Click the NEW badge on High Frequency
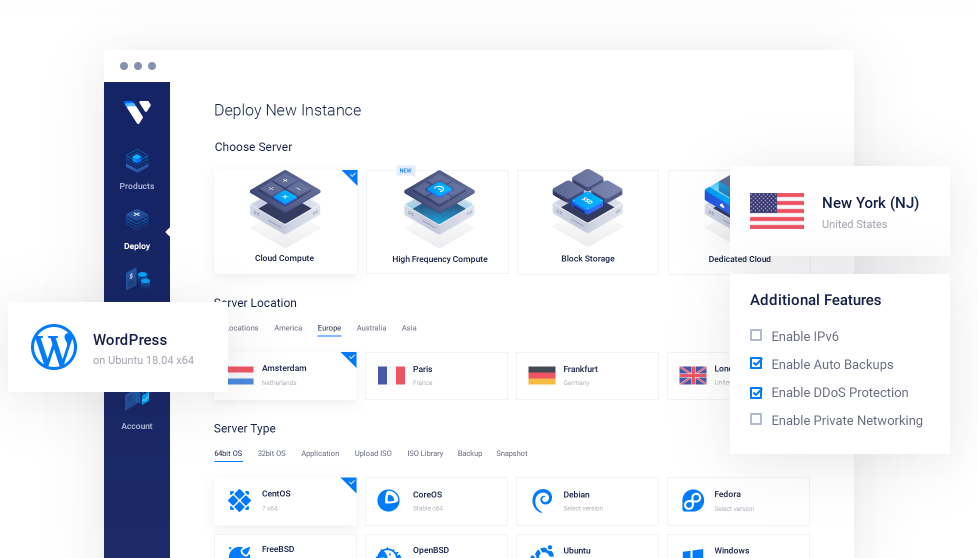This screenshot has width=978, height=558. coord(405,170)
